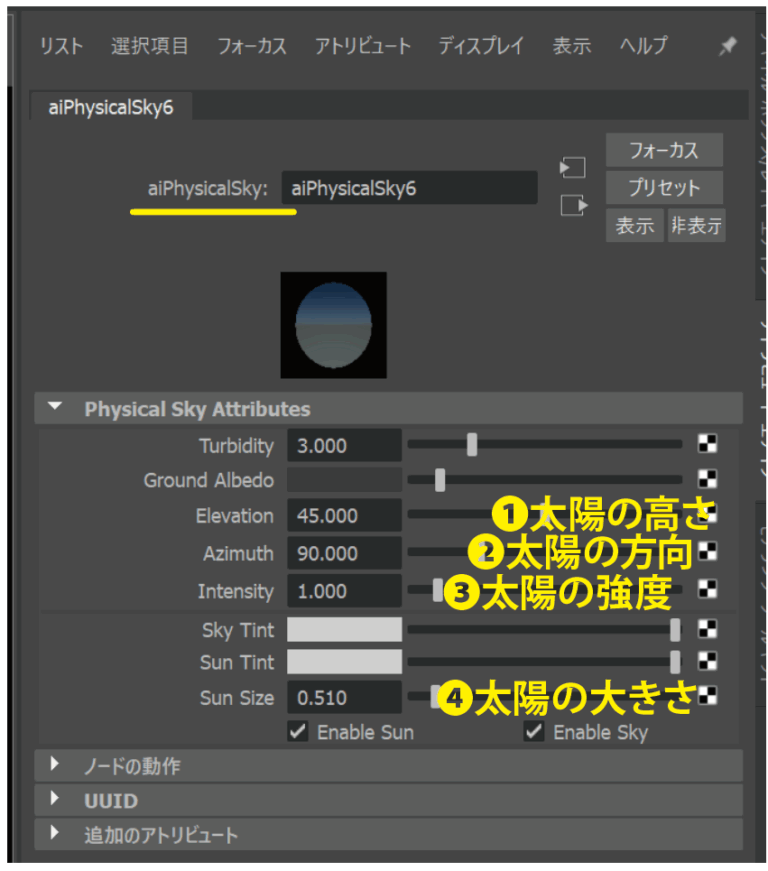768x871 pixels.
Task: Click the pin icon in the menu bar
Action: 728,47
